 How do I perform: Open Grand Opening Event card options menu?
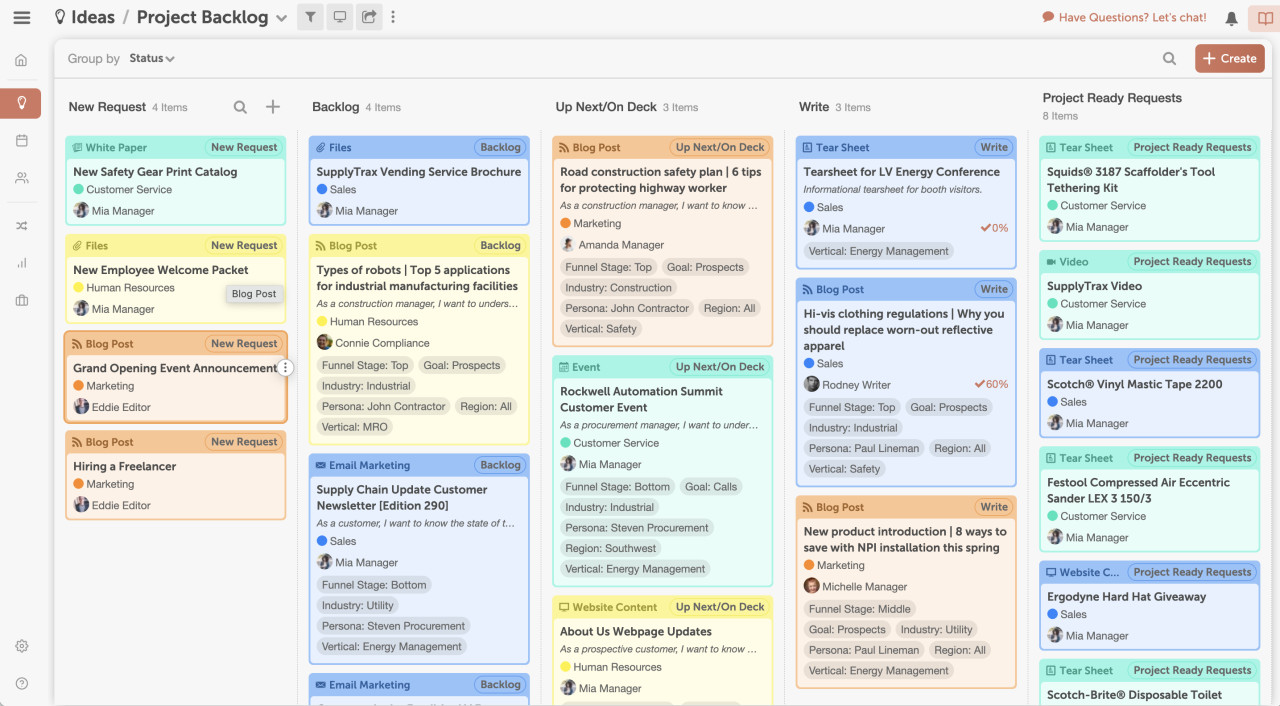click(x=285, y=368)
